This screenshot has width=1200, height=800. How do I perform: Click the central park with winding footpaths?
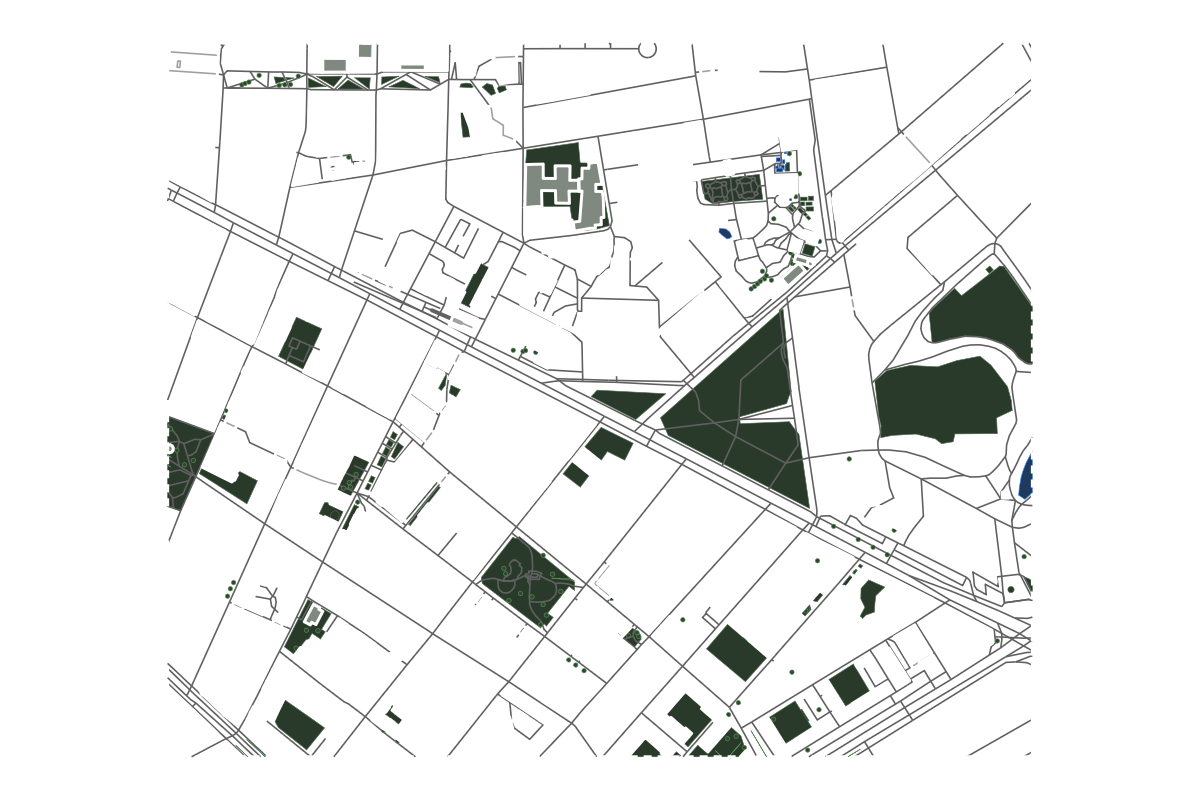527,581
